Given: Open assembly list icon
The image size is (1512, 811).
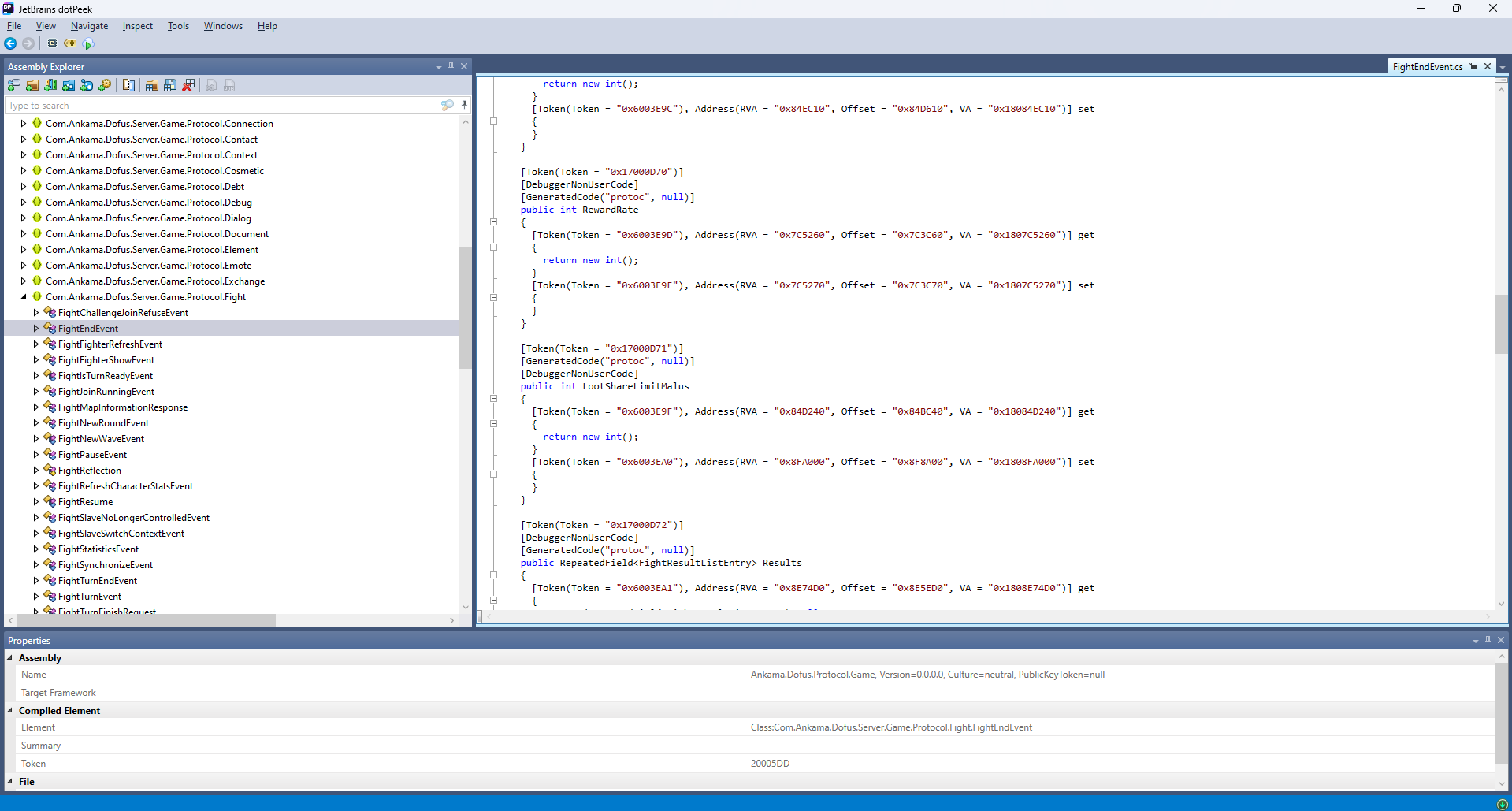Looking at the screenshot, I should point(152,85).
